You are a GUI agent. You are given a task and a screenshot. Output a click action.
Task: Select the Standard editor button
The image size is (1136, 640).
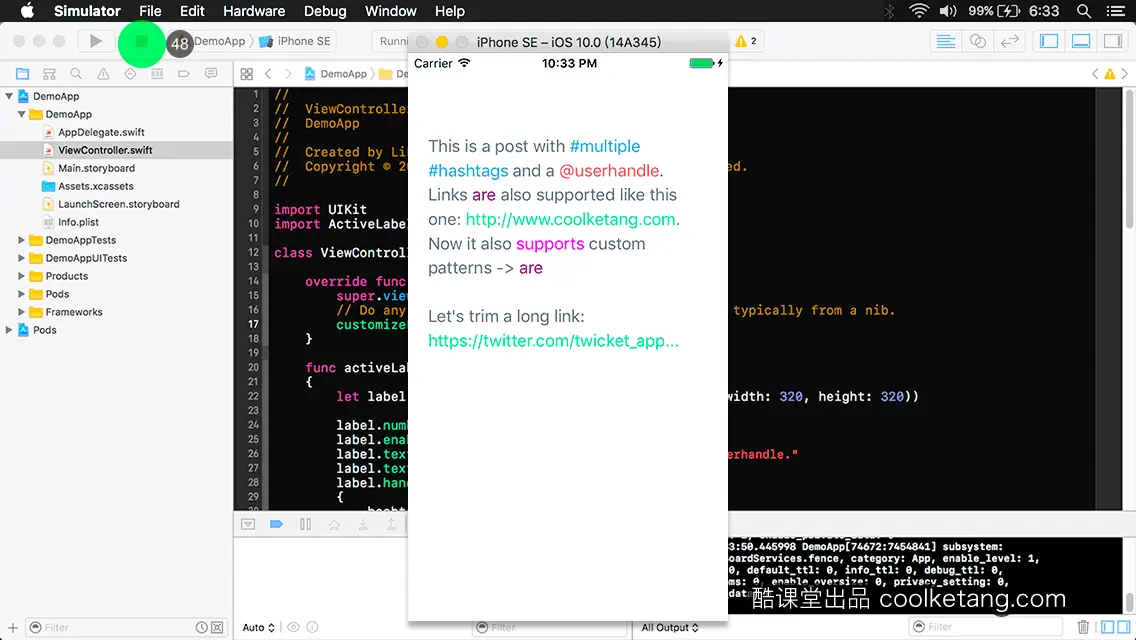tap(945, 41)
